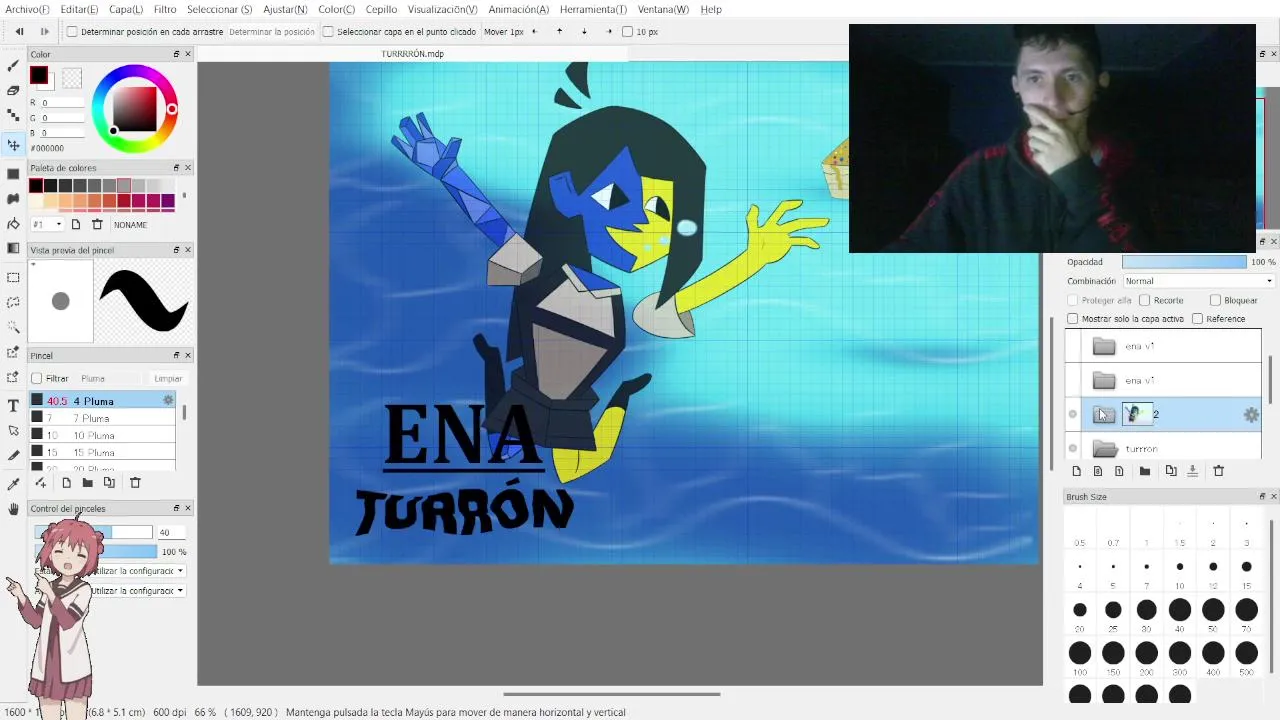Select the 10 Pluma brush
Image resolution: width=1280 pixels, height=720 pixels.
103,435
